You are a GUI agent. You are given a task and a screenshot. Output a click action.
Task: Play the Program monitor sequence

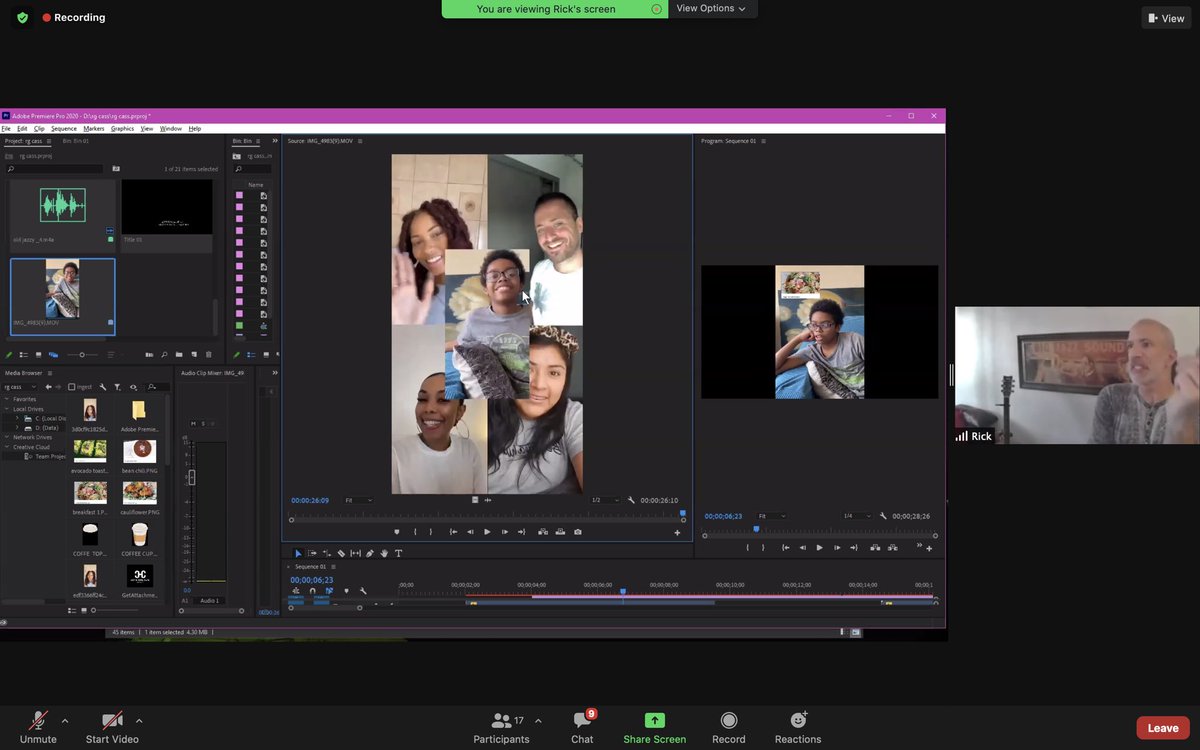pyautogui.click(x=819, y=547)
